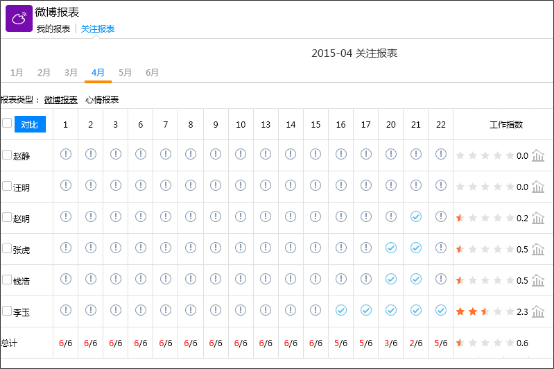The width and height of the screenshot is (554, 369).
Task: Click the day 16 column header
Action: pos(341,124)
